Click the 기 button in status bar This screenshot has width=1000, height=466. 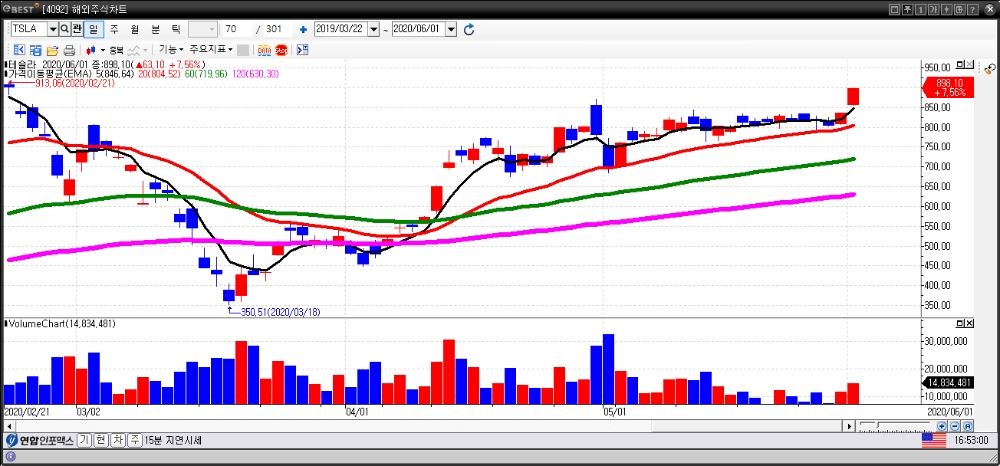(x=85, y=440)
